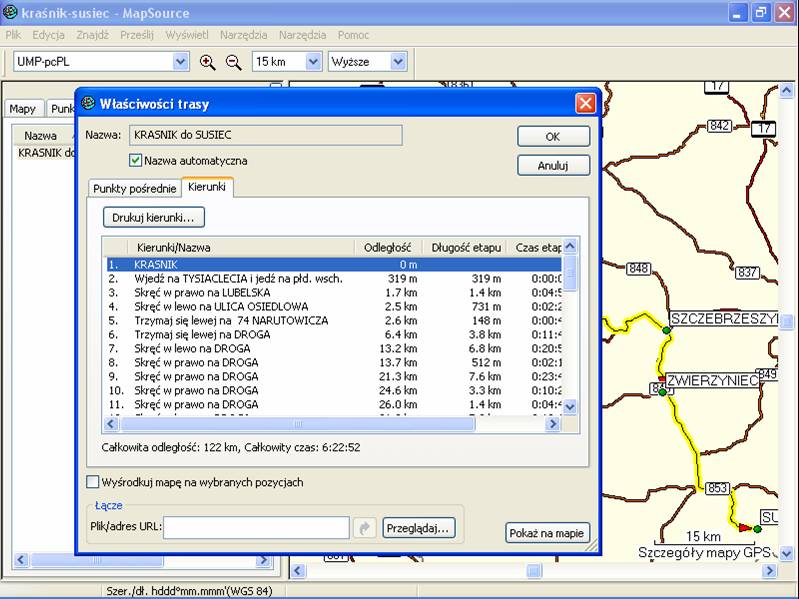The image size is (799, 599).
Task: Open the UMP-pcPL map product dropdown
Action: click(181, 62)
